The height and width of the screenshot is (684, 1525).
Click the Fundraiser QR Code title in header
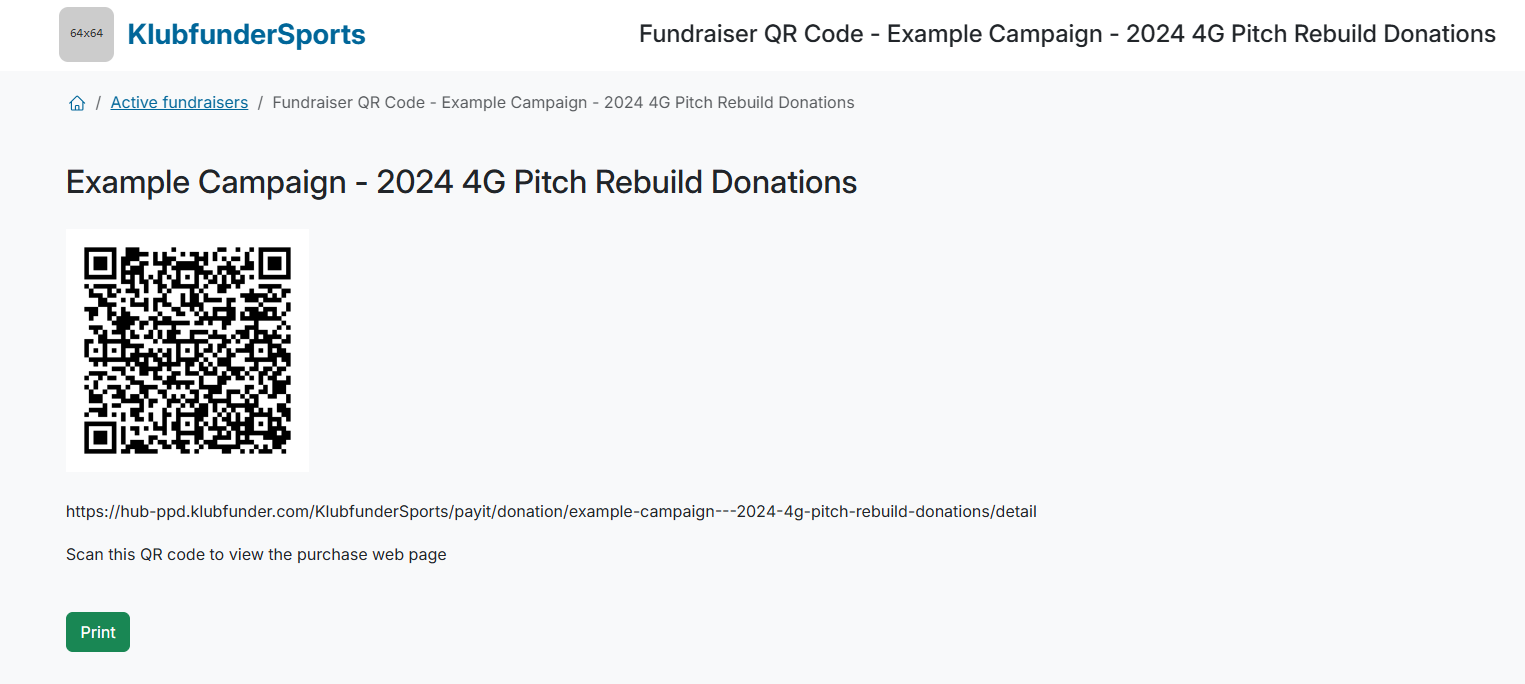click(1067, 34)
